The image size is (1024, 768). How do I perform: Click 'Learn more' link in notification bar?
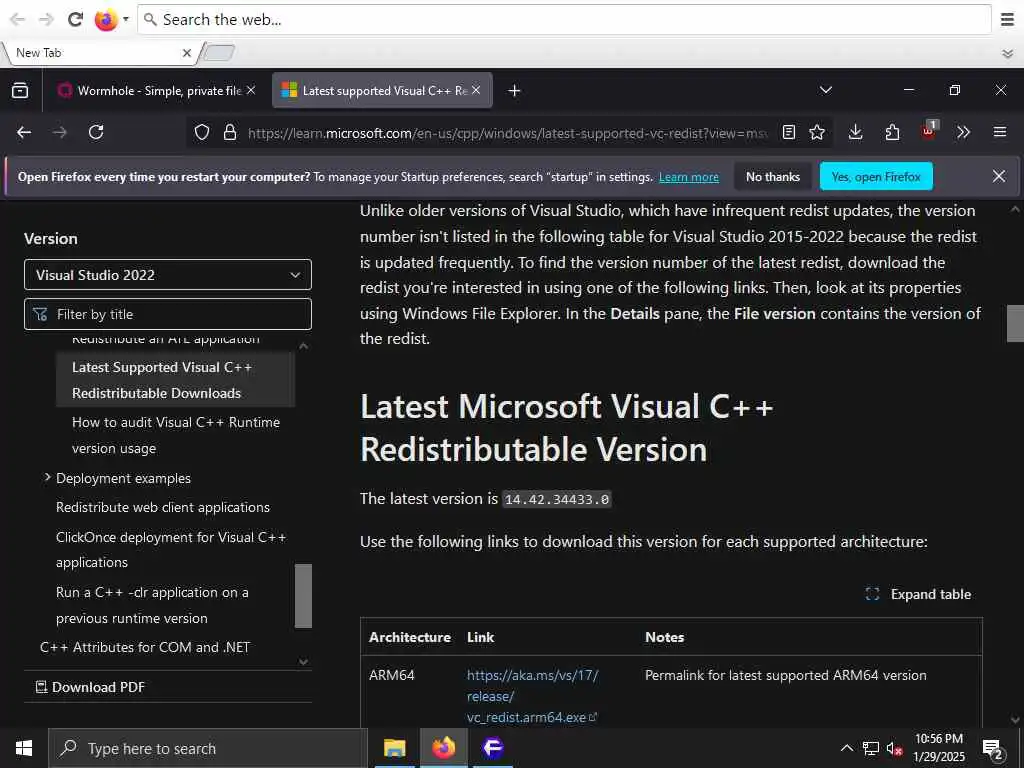point(688,177)
